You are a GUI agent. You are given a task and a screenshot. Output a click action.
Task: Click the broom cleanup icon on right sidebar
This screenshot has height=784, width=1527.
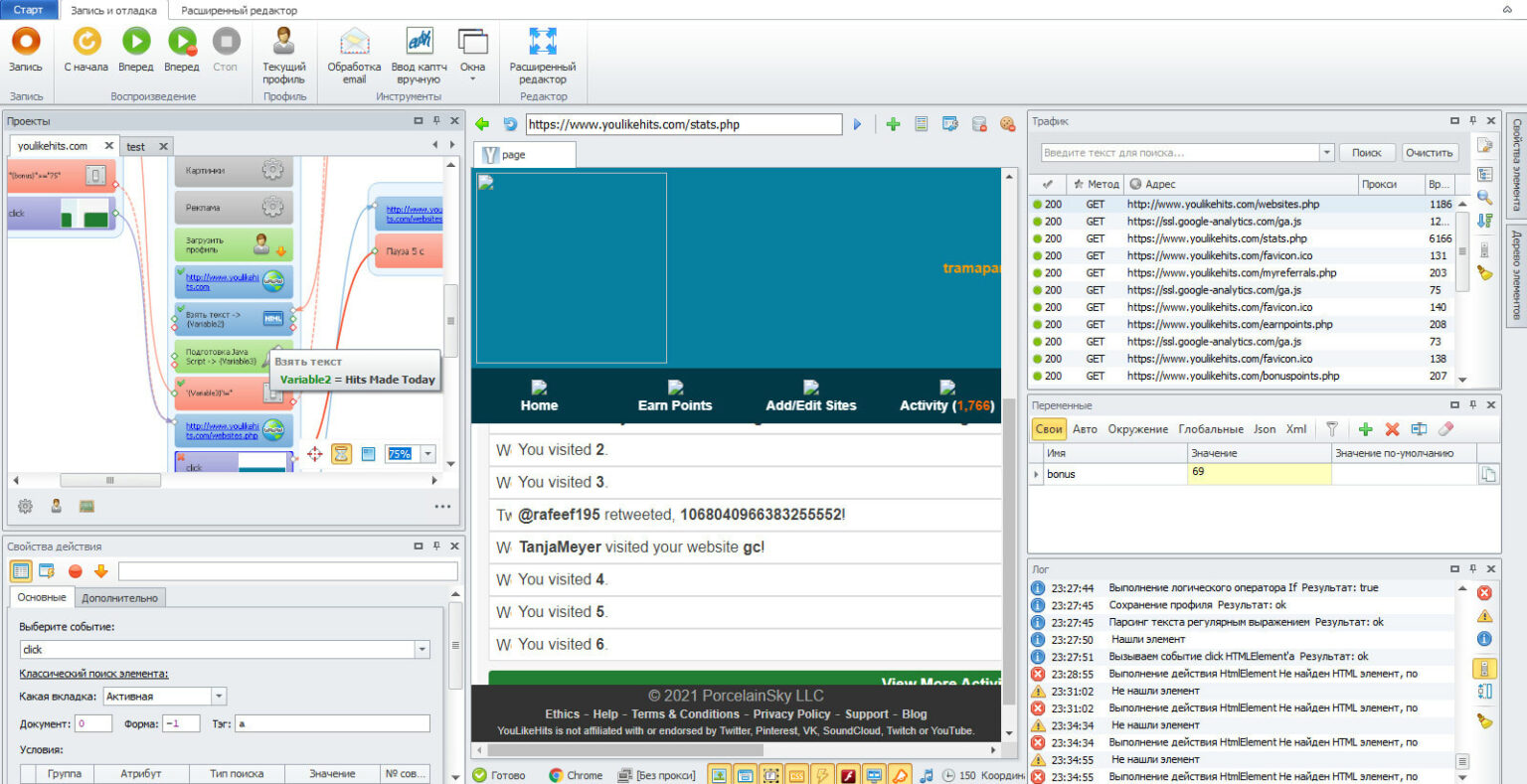pos(1484,270)
